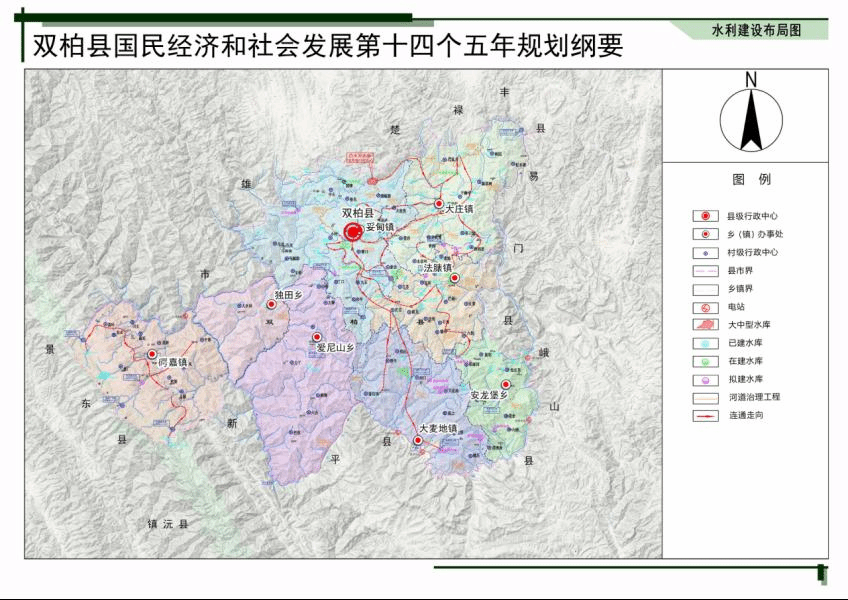Click the 法脿镇 township marker

coord(454,278)
